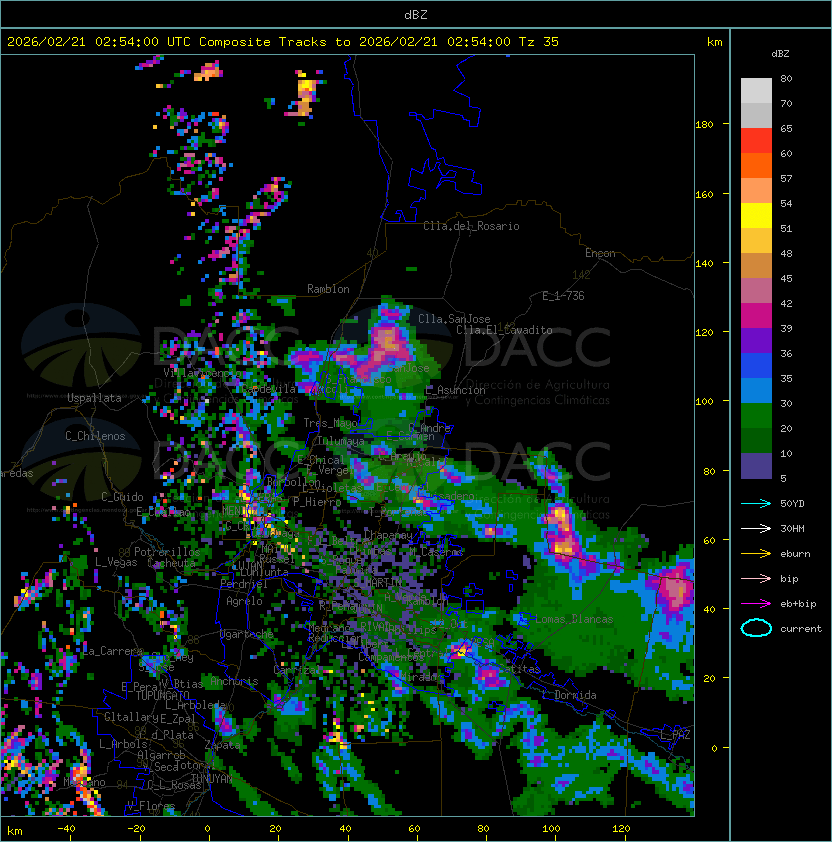This screenshot has height=842, width=832.
Task: Click the '120' tick on horizontal axis
Action: pyautogui.click(x=621, y=829)
